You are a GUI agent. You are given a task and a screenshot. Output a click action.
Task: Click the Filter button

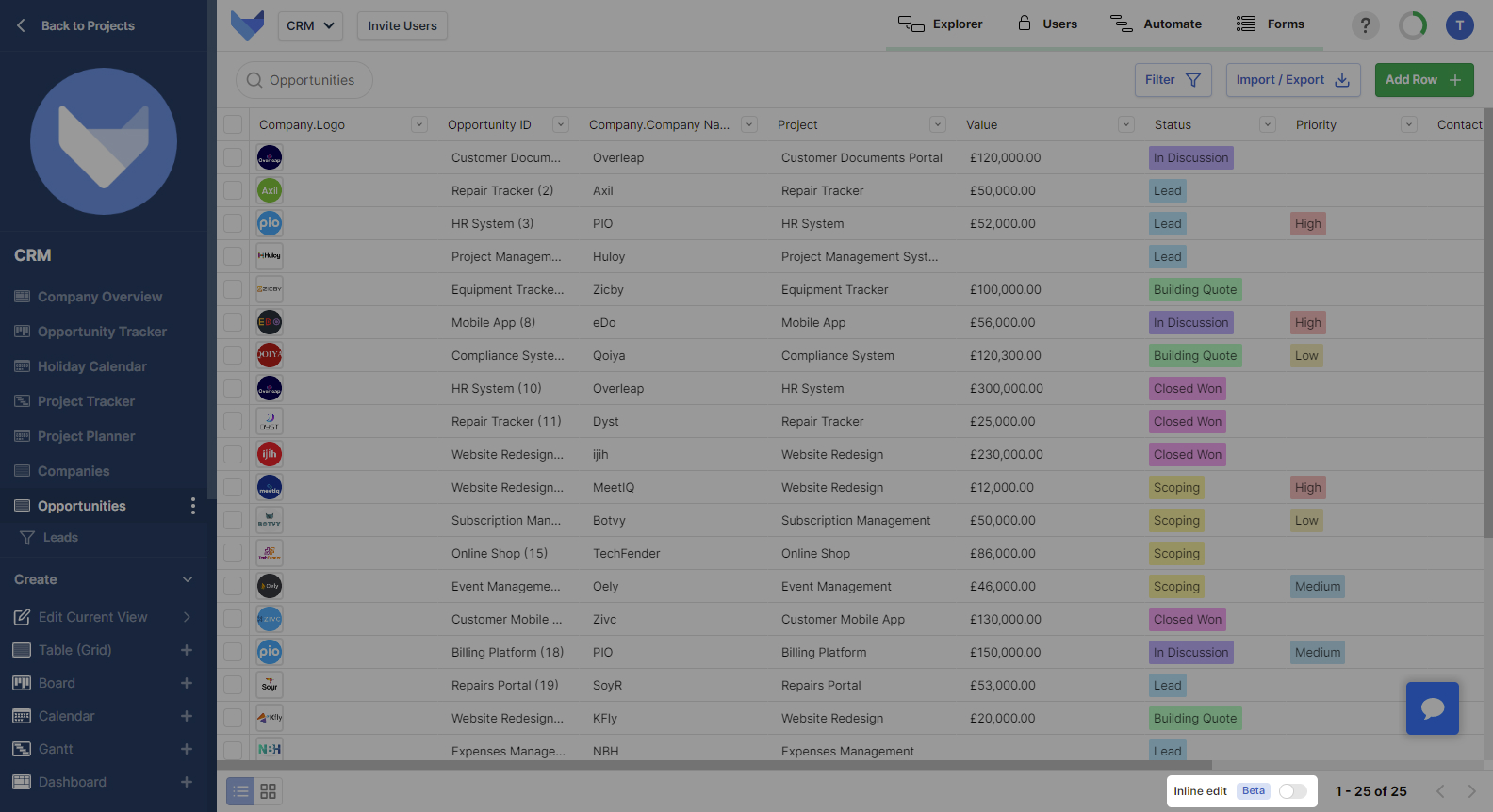pyautogui.click(x=1173, y=80)
